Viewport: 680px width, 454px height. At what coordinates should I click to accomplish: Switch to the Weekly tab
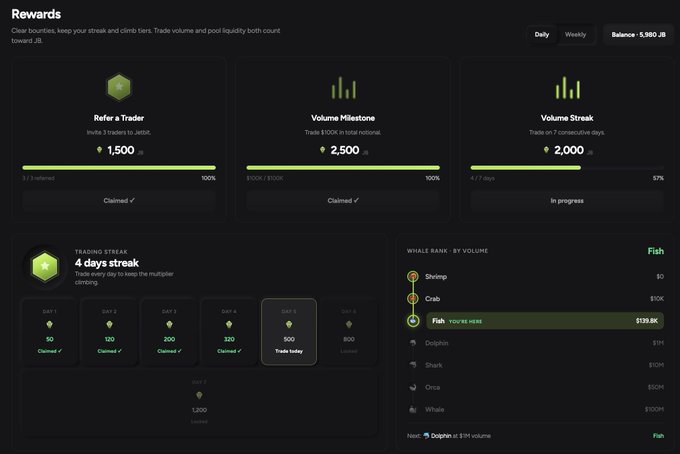[575, 35]
